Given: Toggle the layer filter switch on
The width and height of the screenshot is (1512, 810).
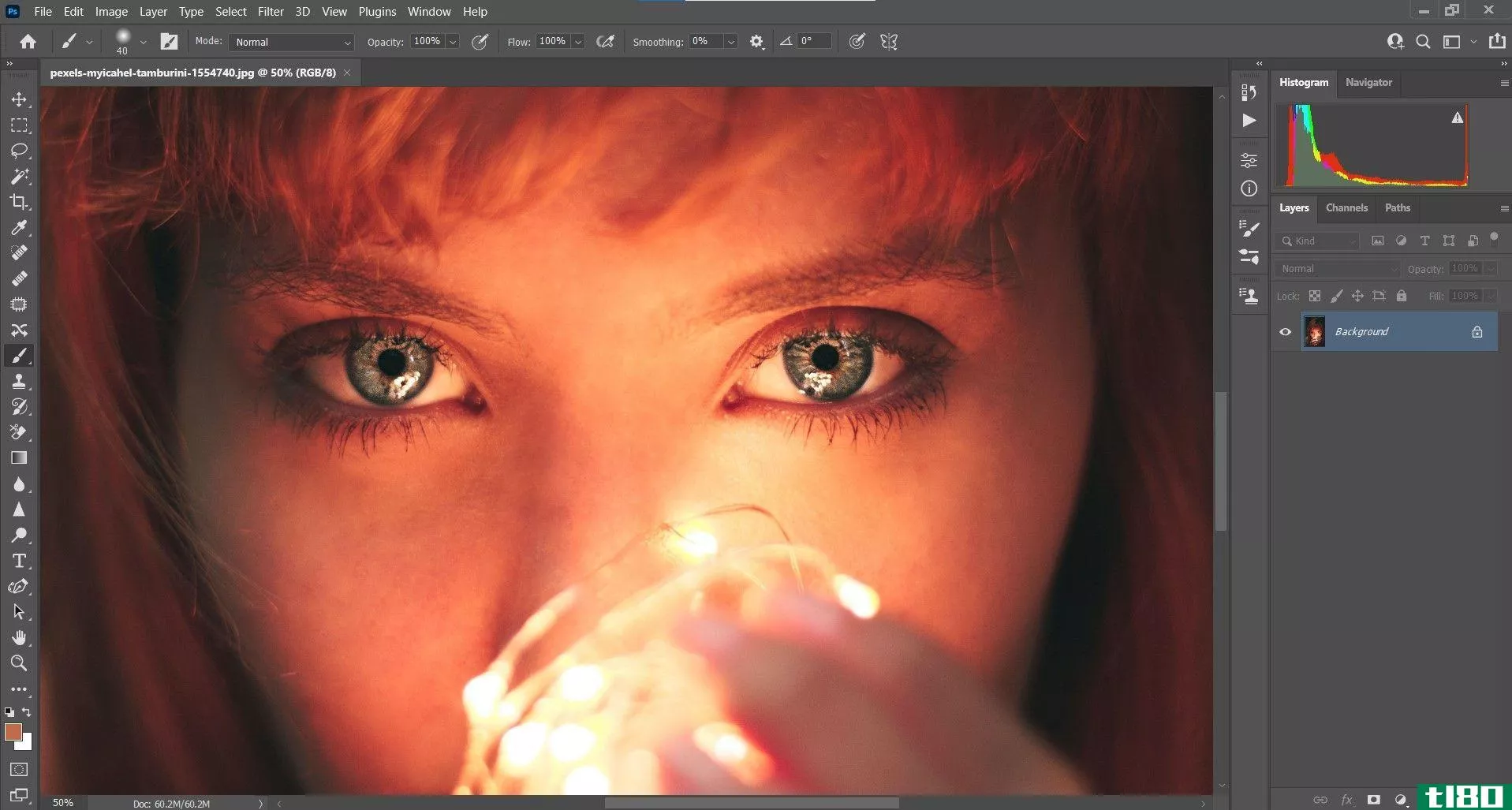Looking at the screenshot, I should pyautogui.click(x=1494, y=238).
